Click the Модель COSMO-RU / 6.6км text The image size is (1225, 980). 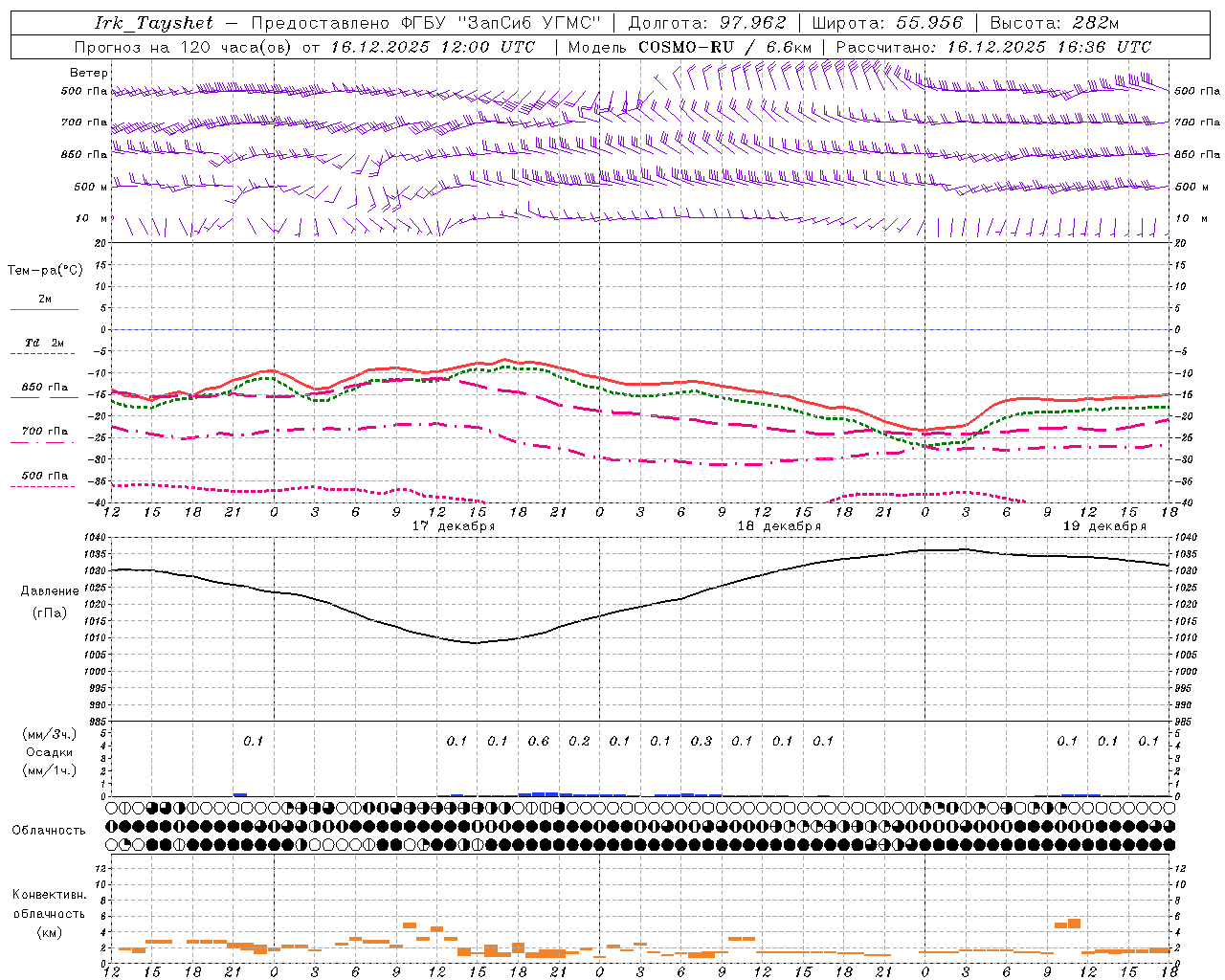[x=690, y=47]
